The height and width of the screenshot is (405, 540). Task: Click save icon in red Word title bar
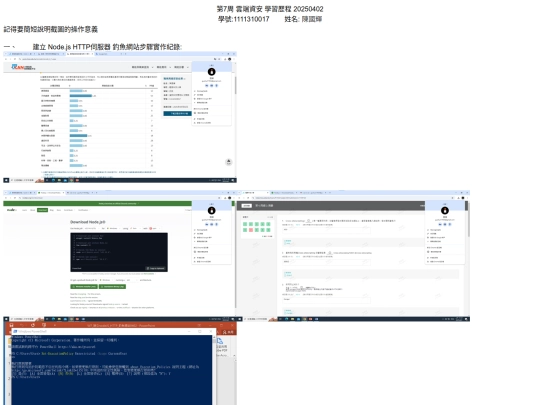11,325
